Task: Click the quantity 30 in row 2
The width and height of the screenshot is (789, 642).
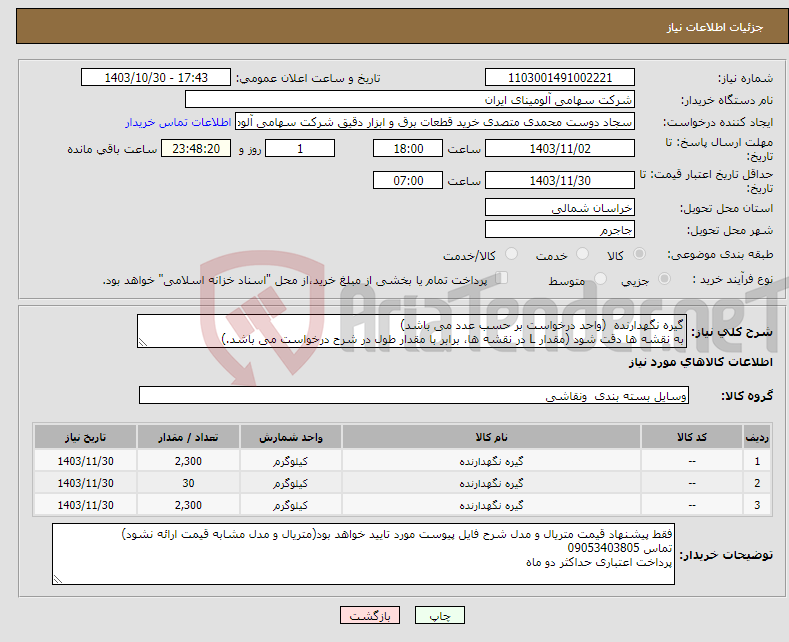Action: click(188, 483)
